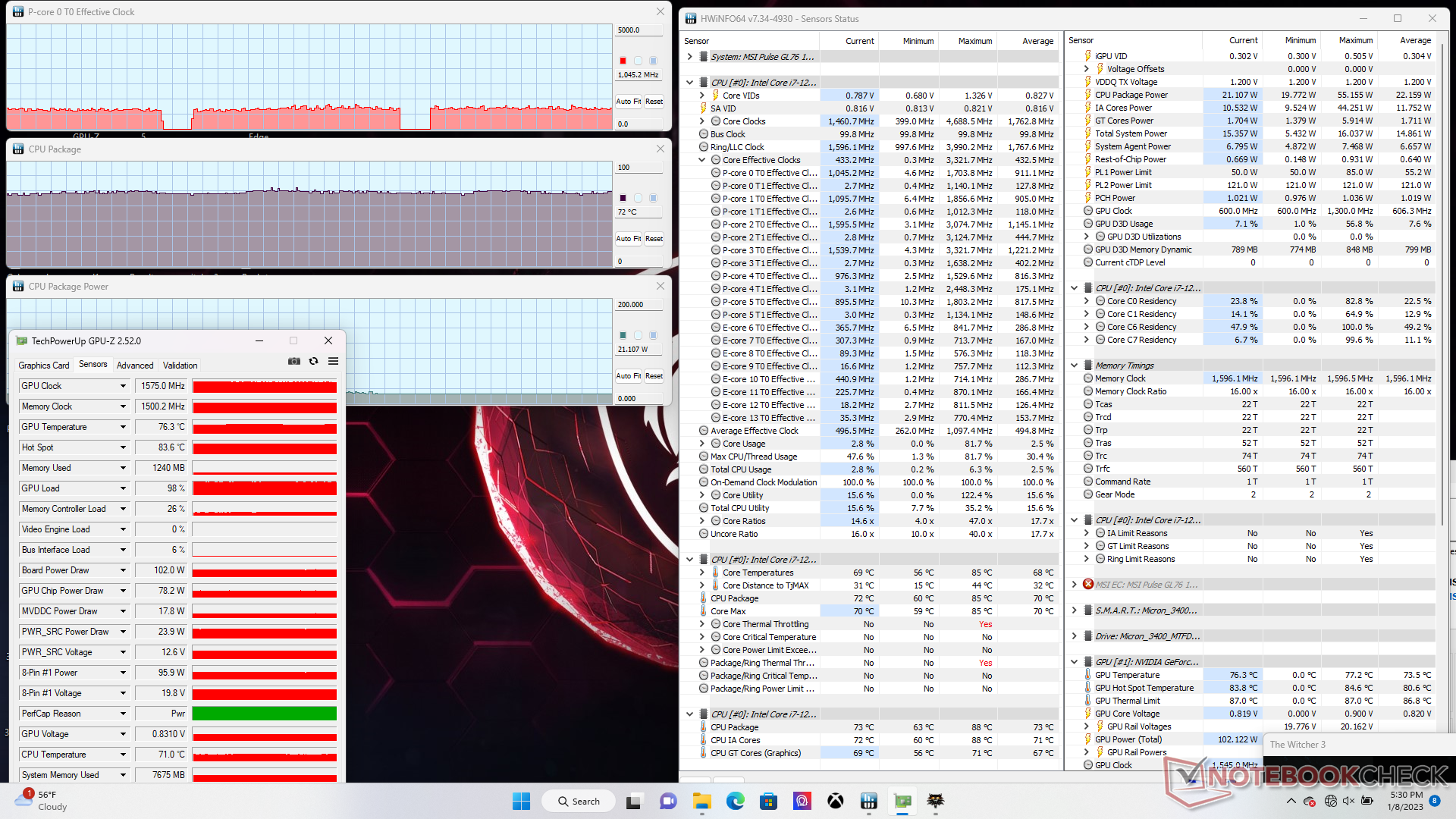1456x819 pixels.
Task: Open The Witcher 3 taskbar icon
Action: (x=936, y=801)
